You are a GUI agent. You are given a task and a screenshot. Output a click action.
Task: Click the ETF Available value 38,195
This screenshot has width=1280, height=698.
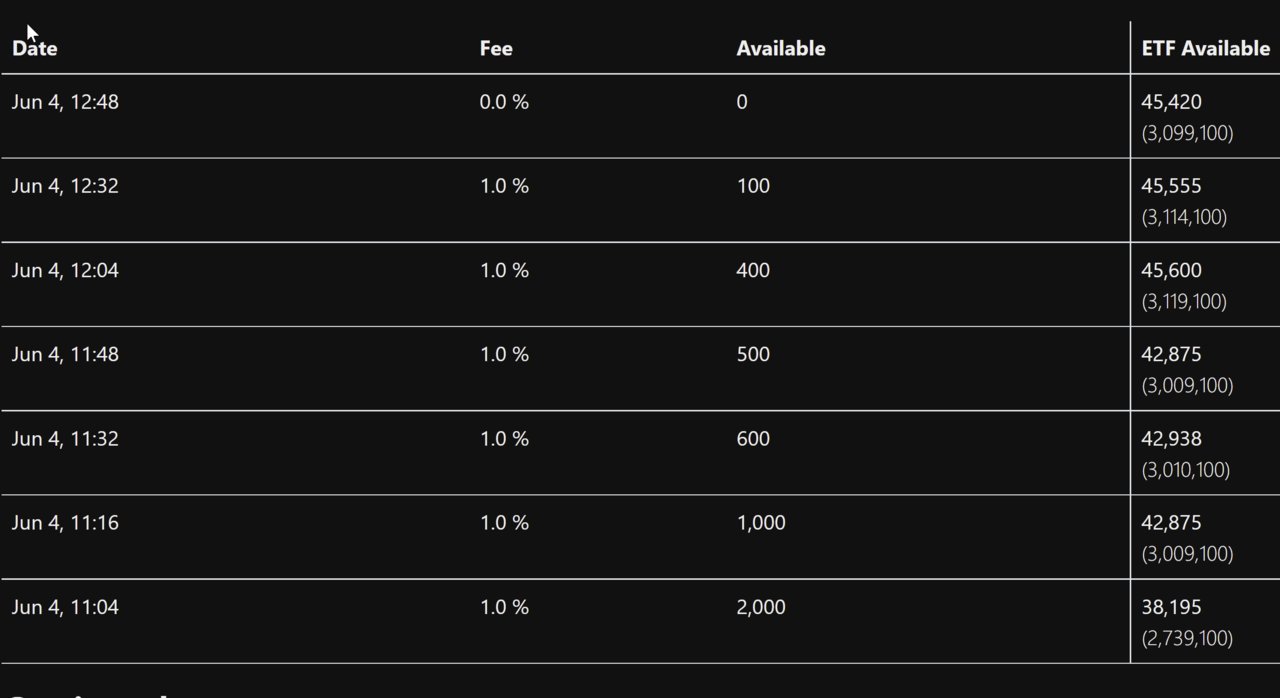coord(1171,607)
